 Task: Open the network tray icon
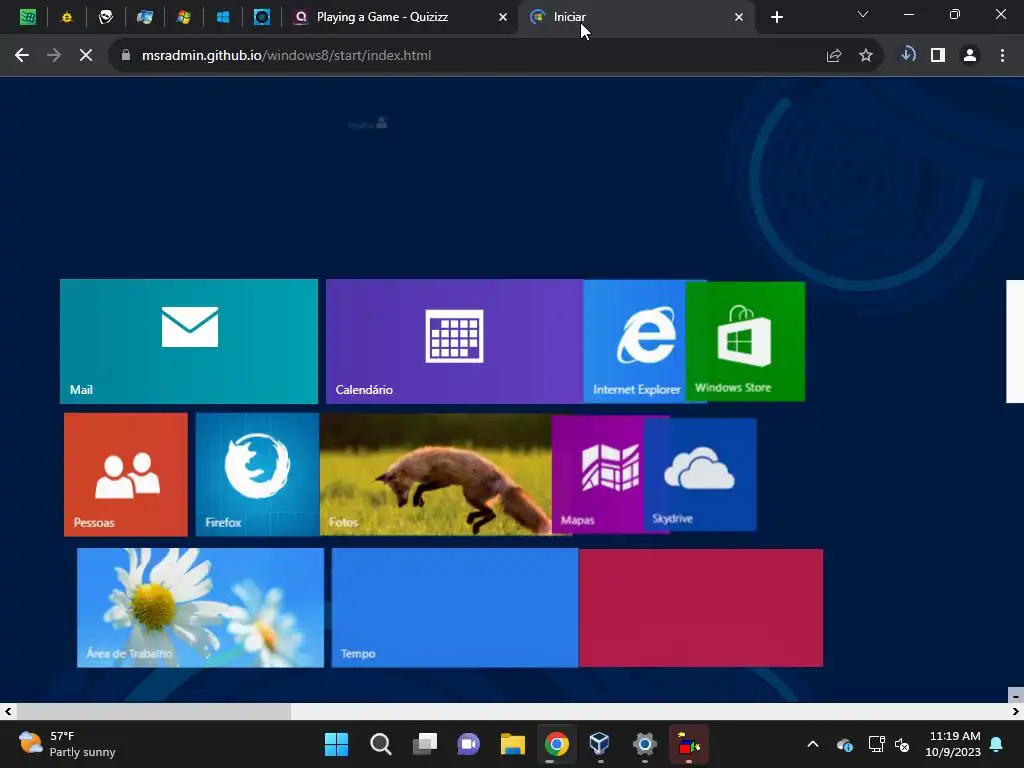coord(875,744)
